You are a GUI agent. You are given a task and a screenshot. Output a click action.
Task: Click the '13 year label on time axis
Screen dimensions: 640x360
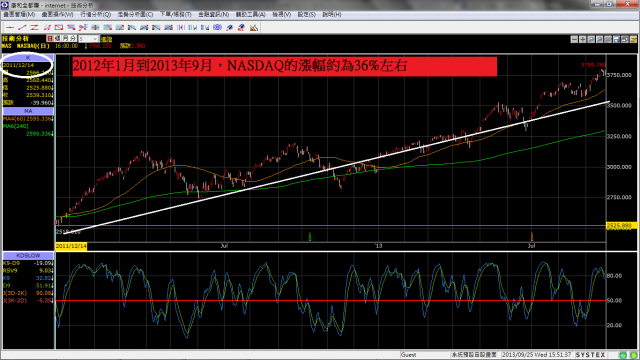379,246
